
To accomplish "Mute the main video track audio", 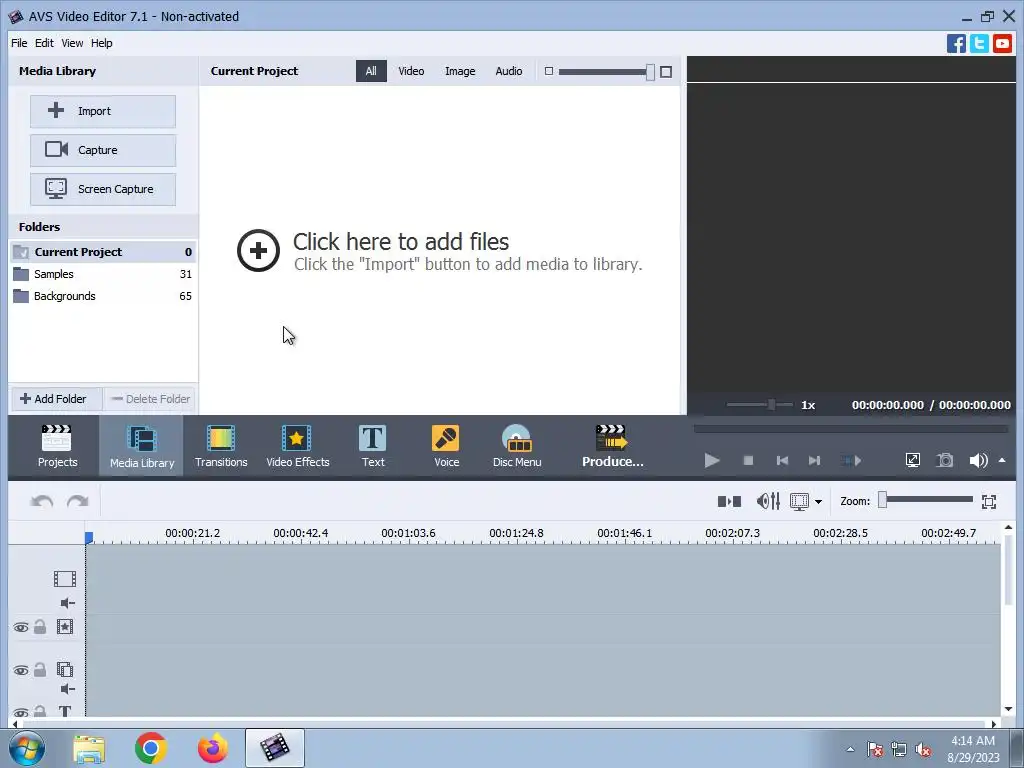I will [67, 603].
